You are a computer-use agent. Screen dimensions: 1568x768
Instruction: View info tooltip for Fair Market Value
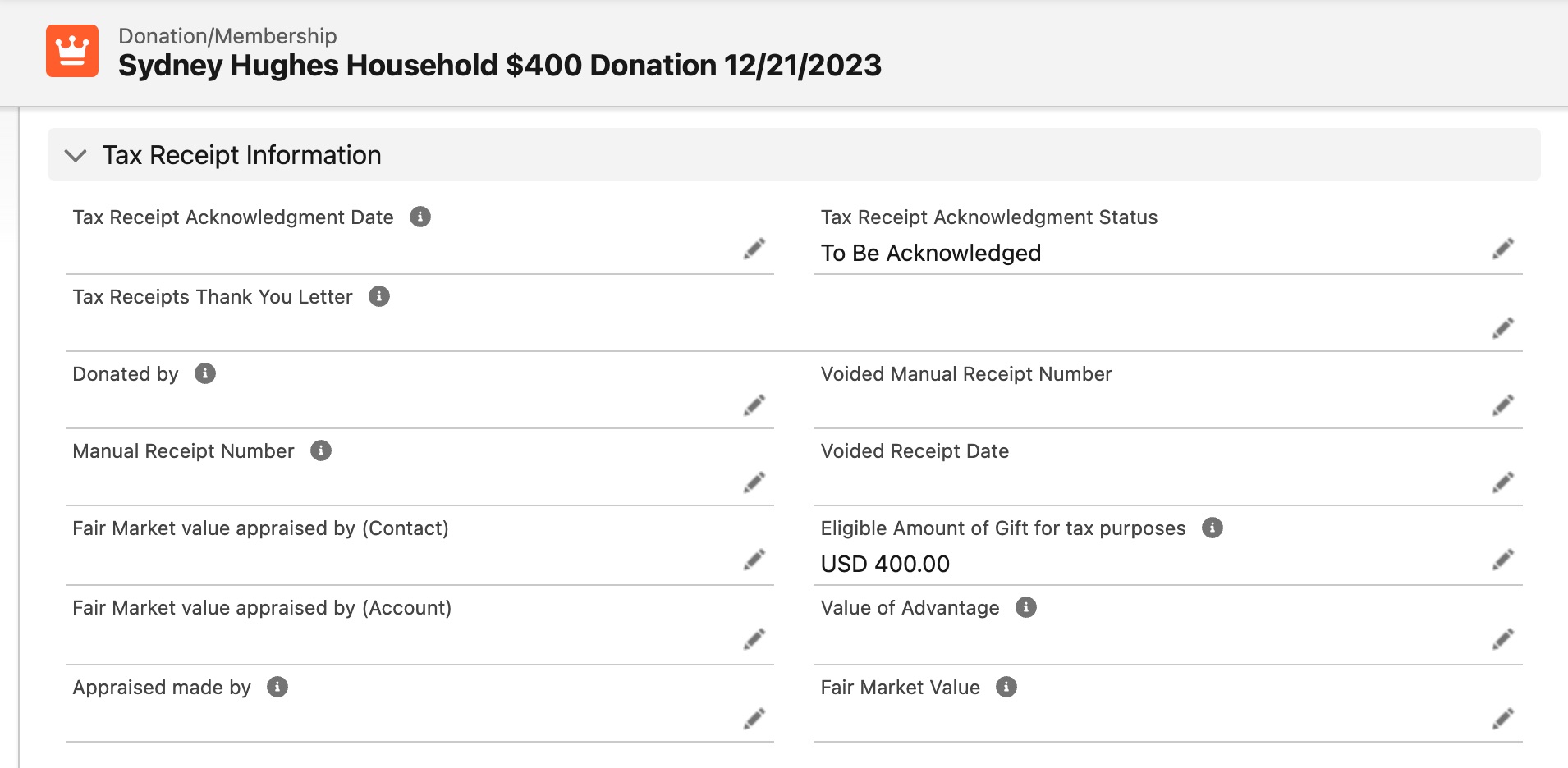1007,687
